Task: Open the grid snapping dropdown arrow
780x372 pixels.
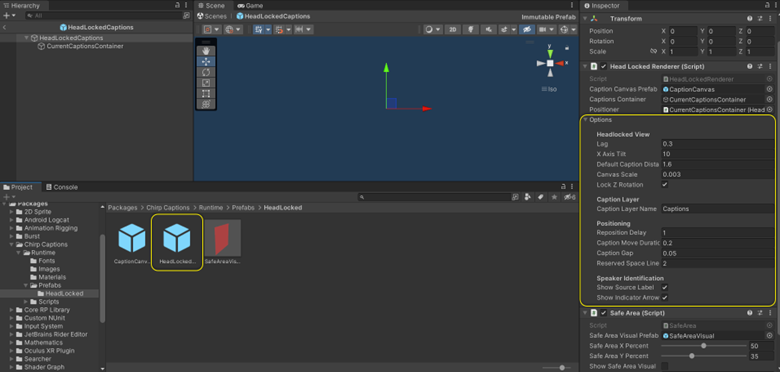Action: click(268, 30)
